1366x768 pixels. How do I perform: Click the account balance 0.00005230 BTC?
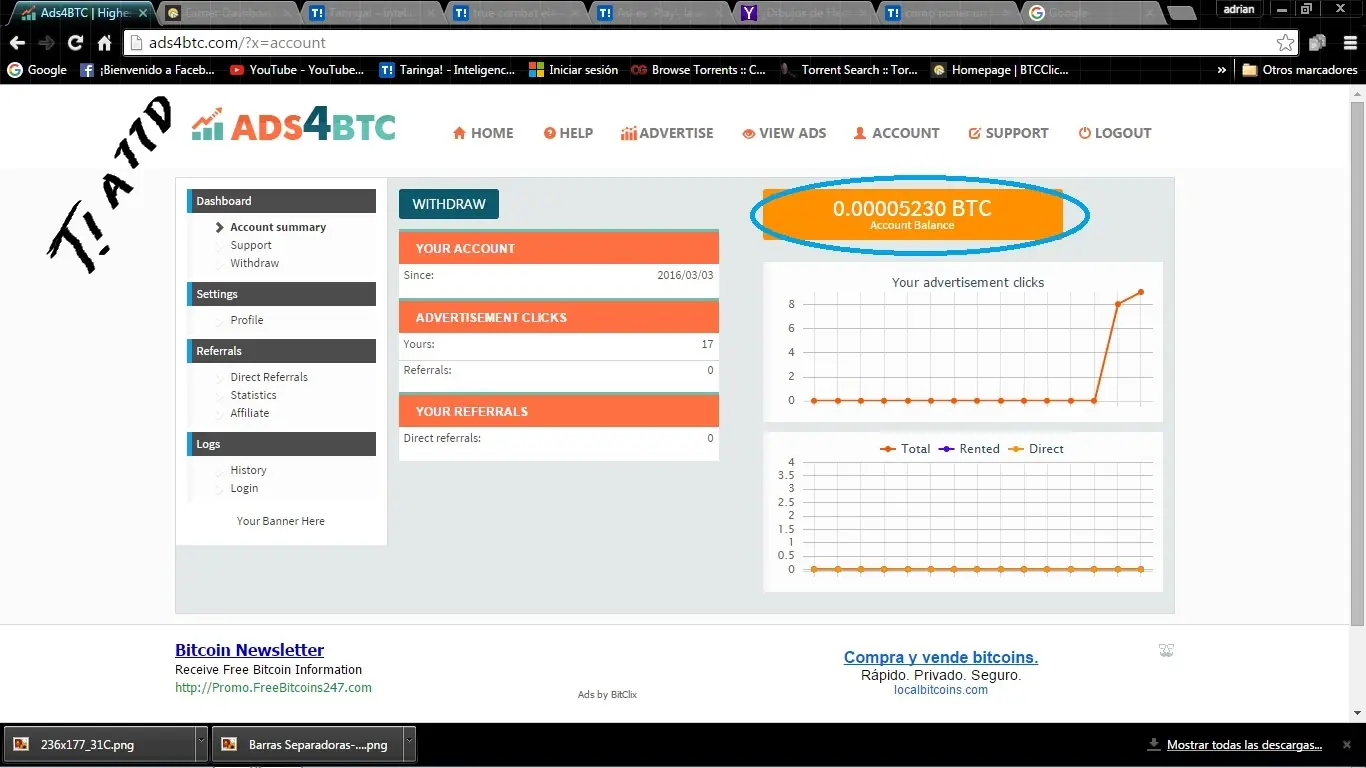pos(912,209)
